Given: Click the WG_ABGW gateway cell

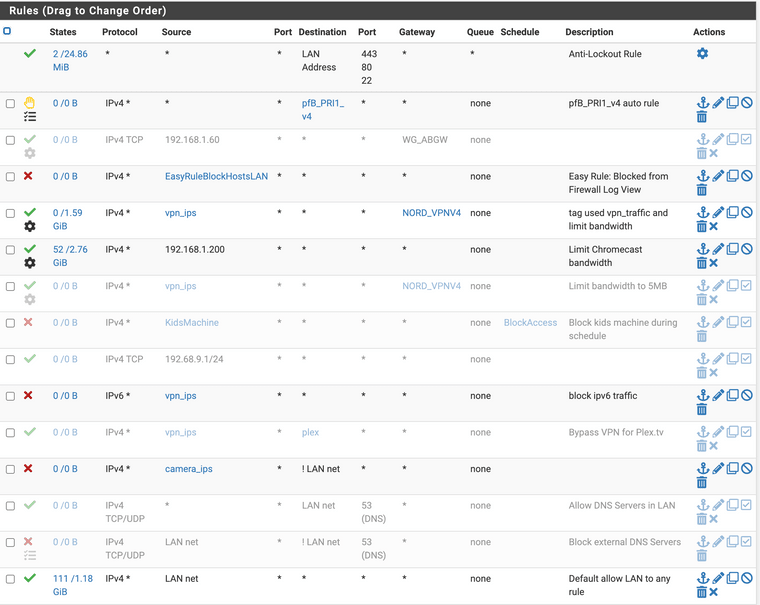Looking at the screenshot, I should [x=425, y=140].
